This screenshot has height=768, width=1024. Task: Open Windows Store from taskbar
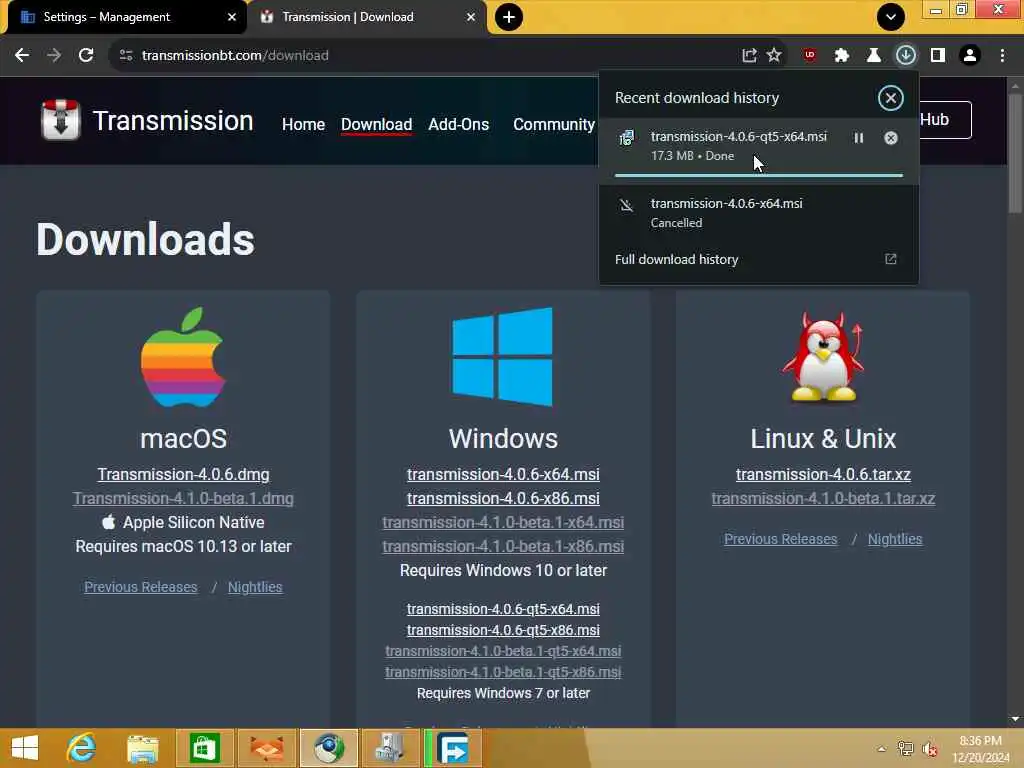[x=204, y=748]
